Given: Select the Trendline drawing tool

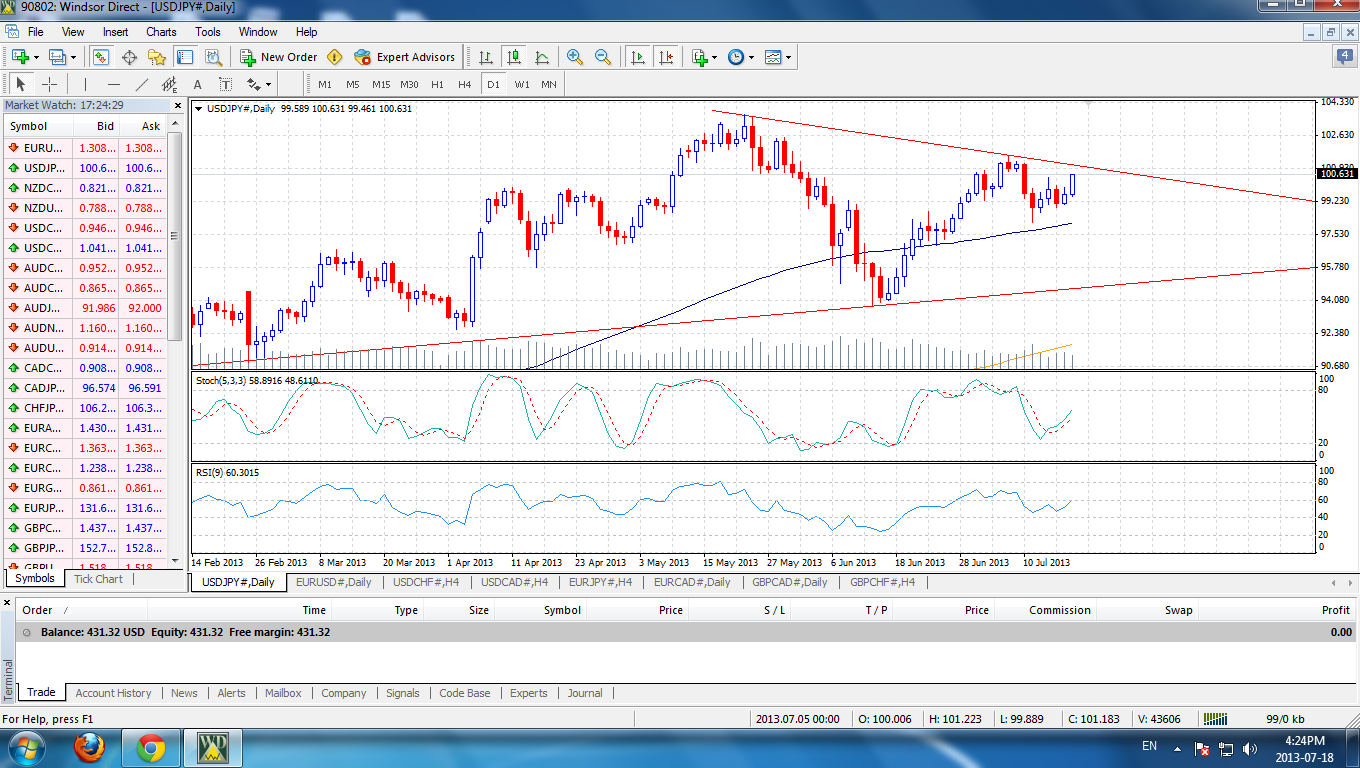Looking at the screenshot, I should (x=141, y=84).
